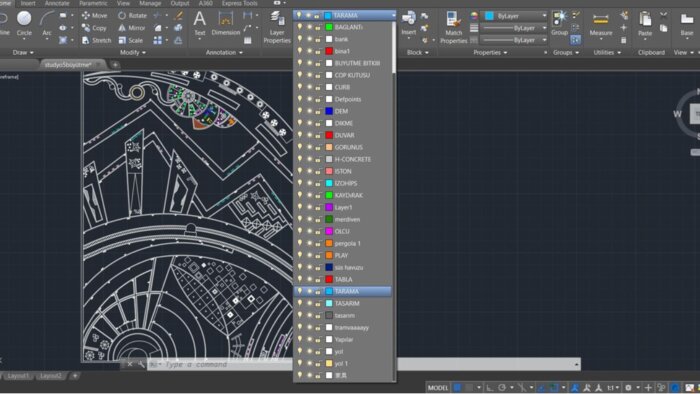Image resolution: width=700 pixels, height=394 pixels.
Task: Close the command line with X icon
Action: [x=129, y=364]
